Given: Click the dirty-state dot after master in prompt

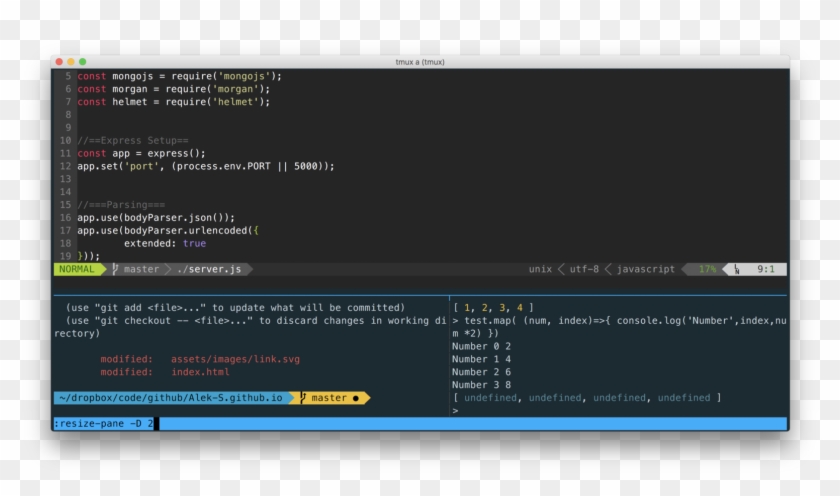Looking at the screenshot, I should click(x=356, y=398).
